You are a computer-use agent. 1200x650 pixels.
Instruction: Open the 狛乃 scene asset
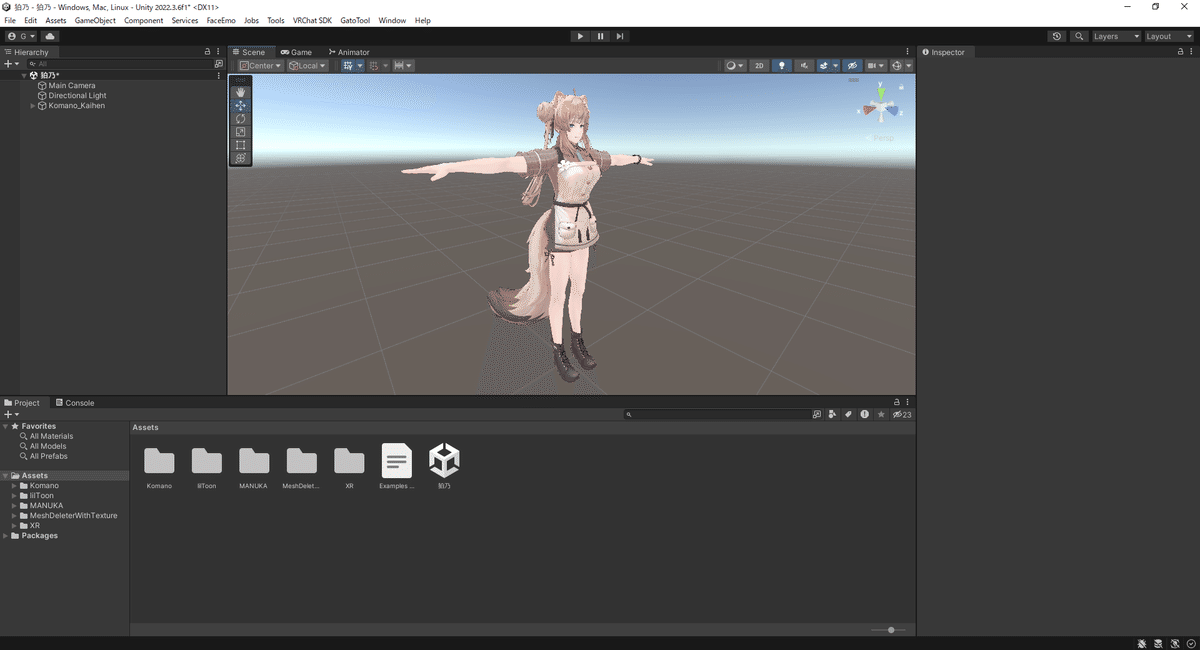point(444,461)
